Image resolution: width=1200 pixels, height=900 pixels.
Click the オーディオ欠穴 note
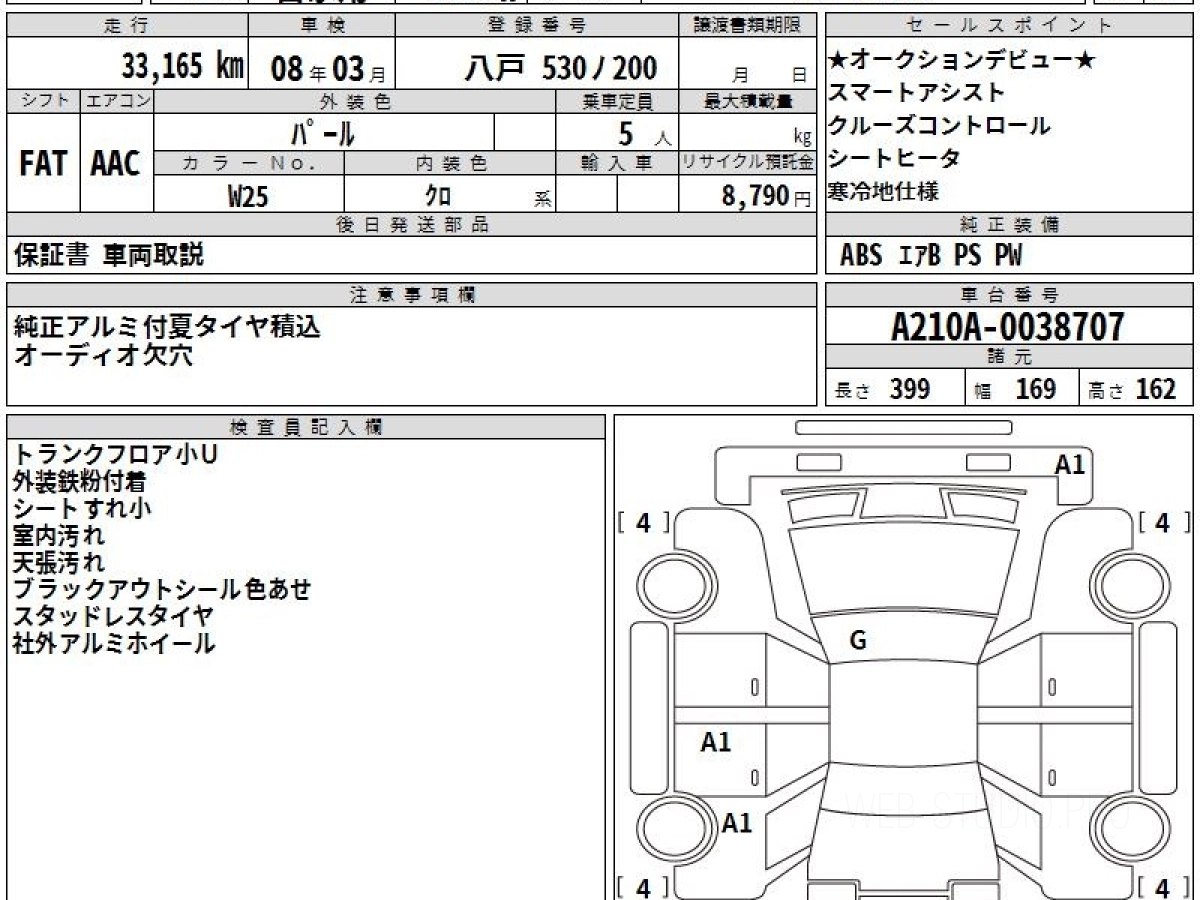pos(104,355)
